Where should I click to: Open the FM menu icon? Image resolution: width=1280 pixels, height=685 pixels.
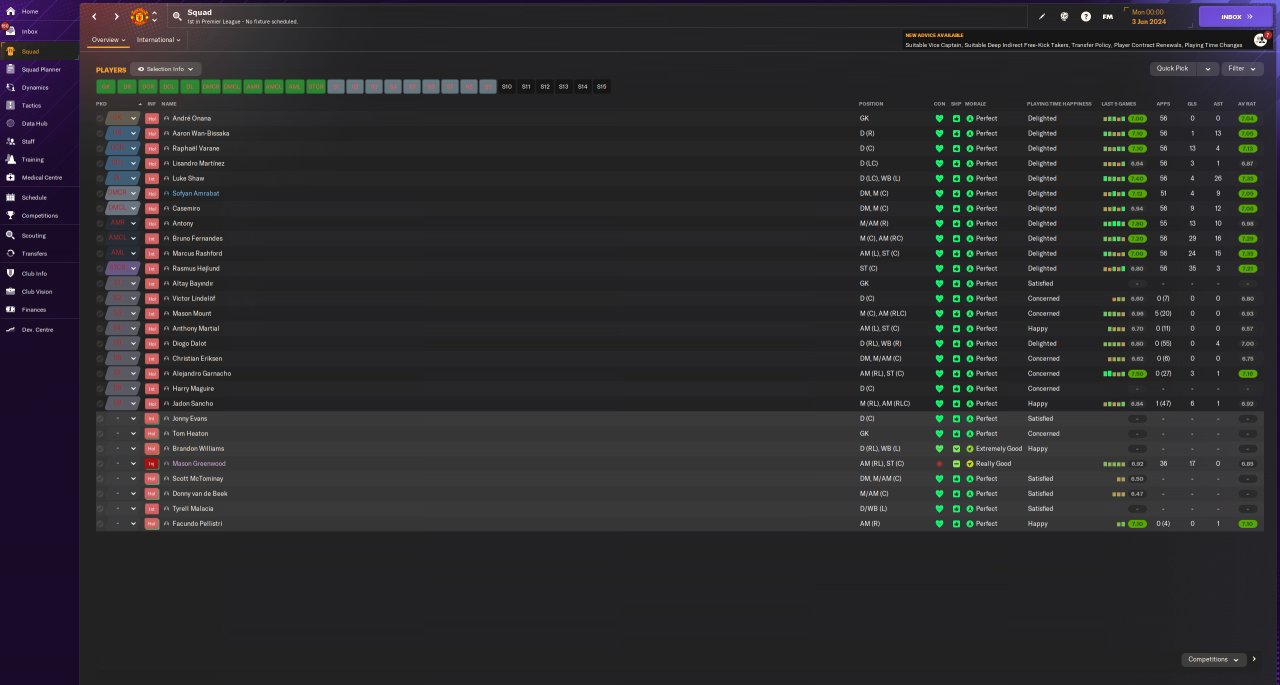click(x=1107, y=16)
